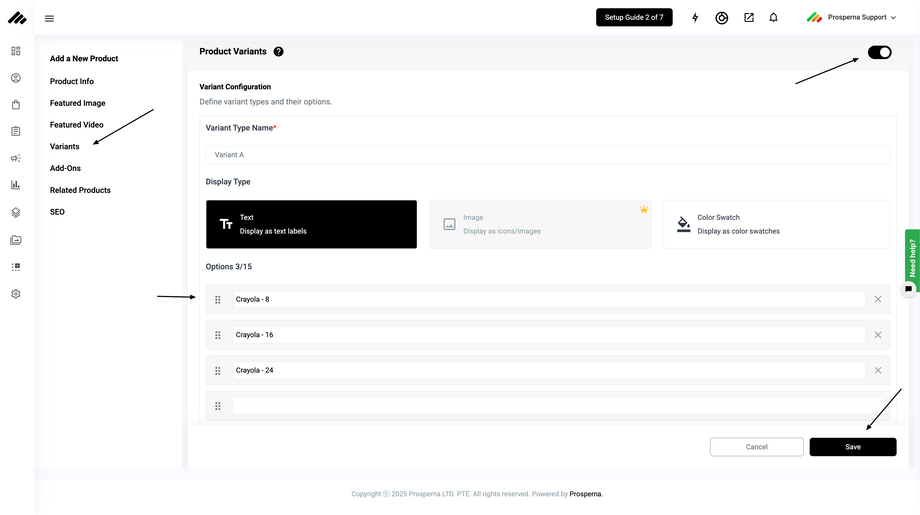
Task: Open the hamburger menu icon
Action: (x=49, y=18)
